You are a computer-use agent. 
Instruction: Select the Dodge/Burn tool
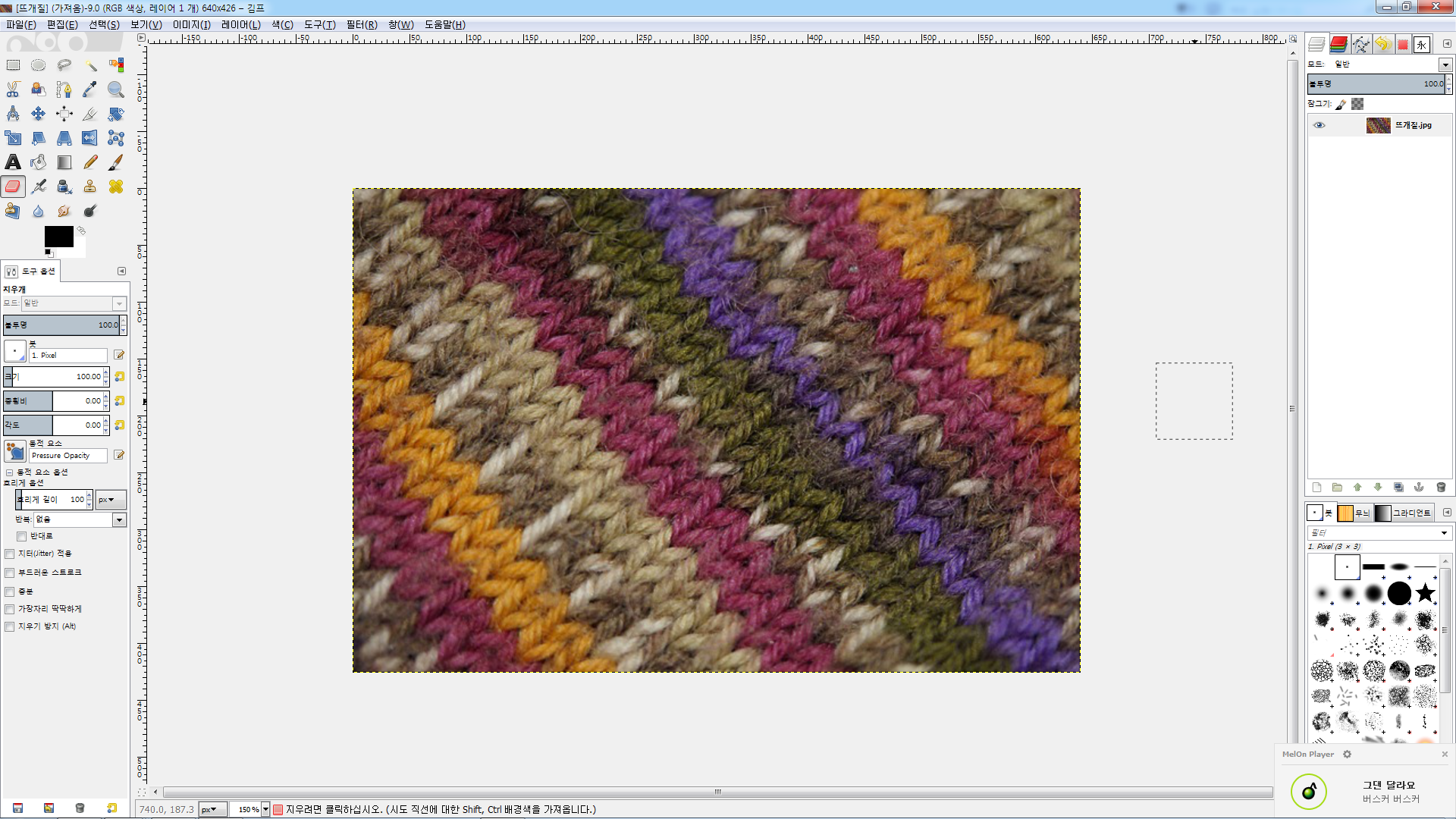click(90, 211)
